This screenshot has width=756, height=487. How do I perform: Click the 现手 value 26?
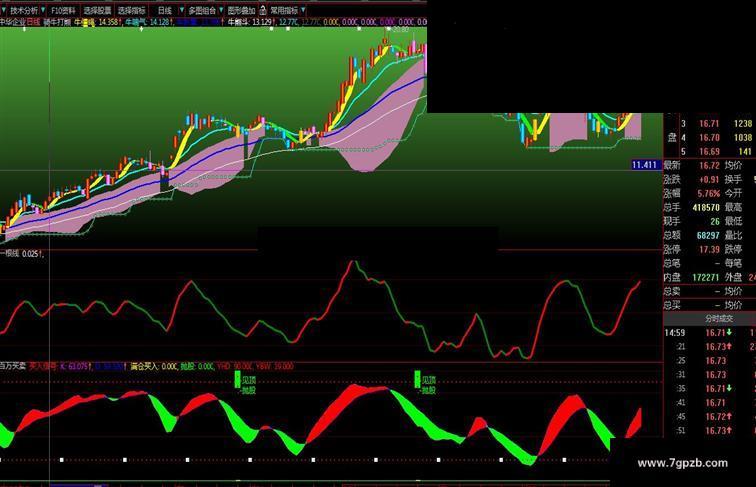click(715, 222)
